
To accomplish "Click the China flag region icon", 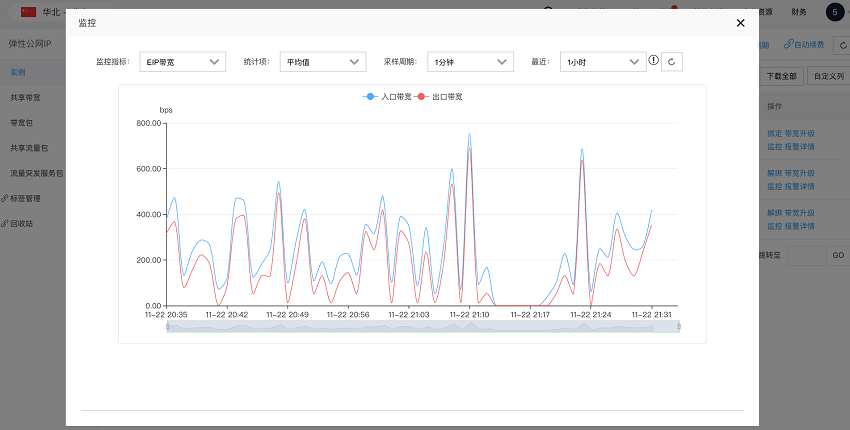I will coord(28,11).
